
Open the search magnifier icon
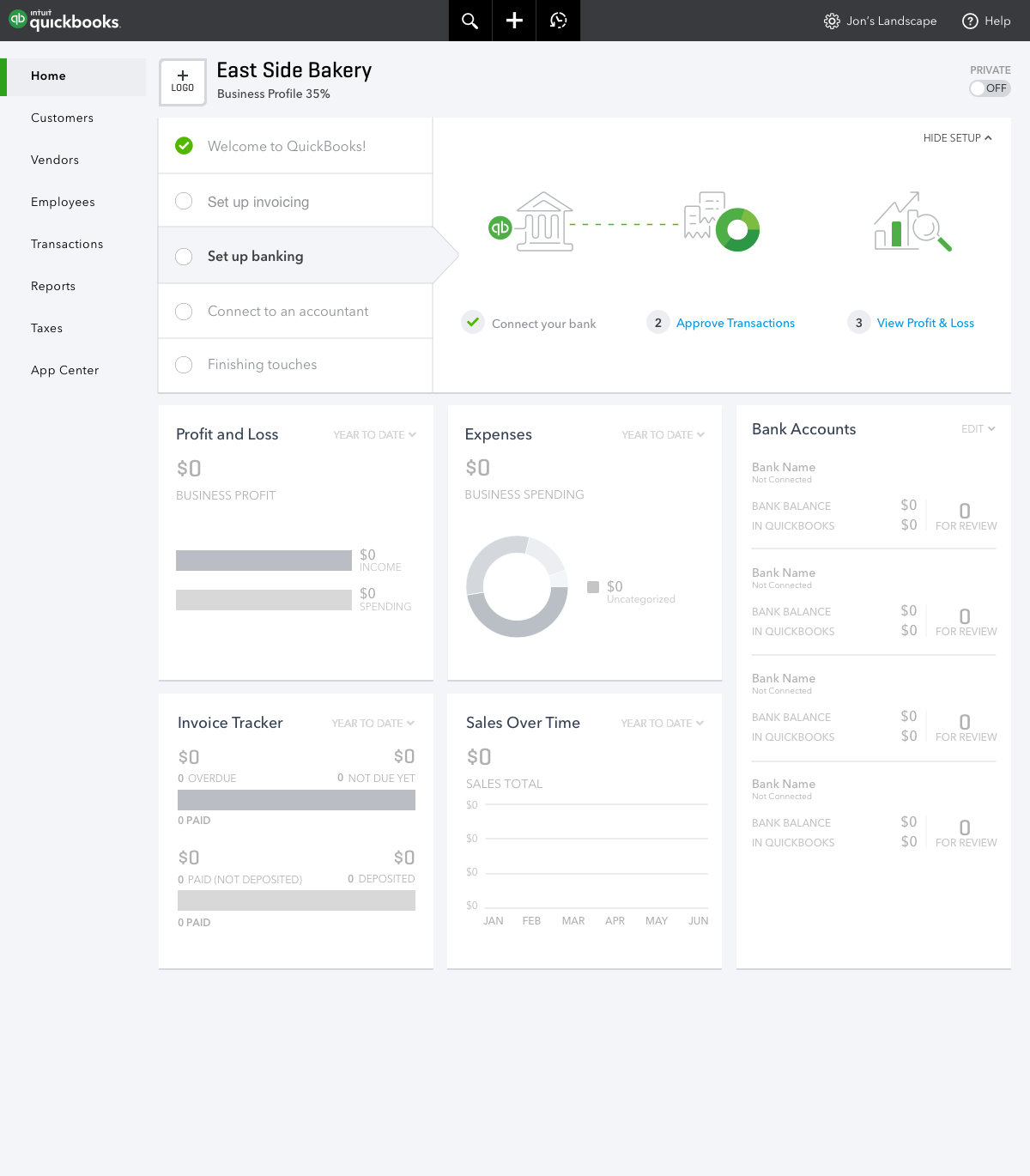point(470,21)
